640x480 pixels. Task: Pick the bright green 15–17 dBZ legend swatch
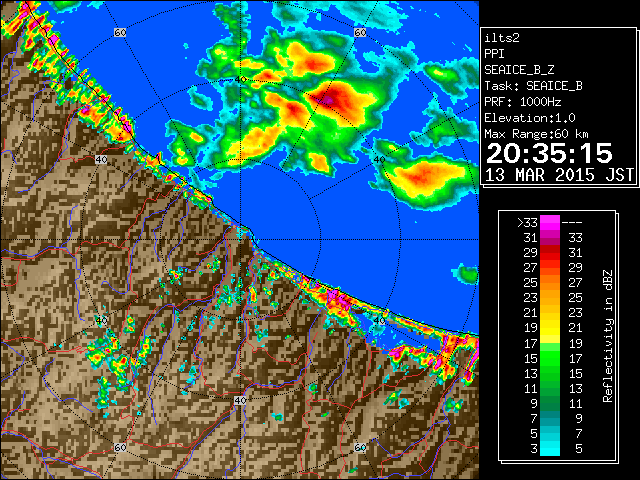click(x=550, y=358)
